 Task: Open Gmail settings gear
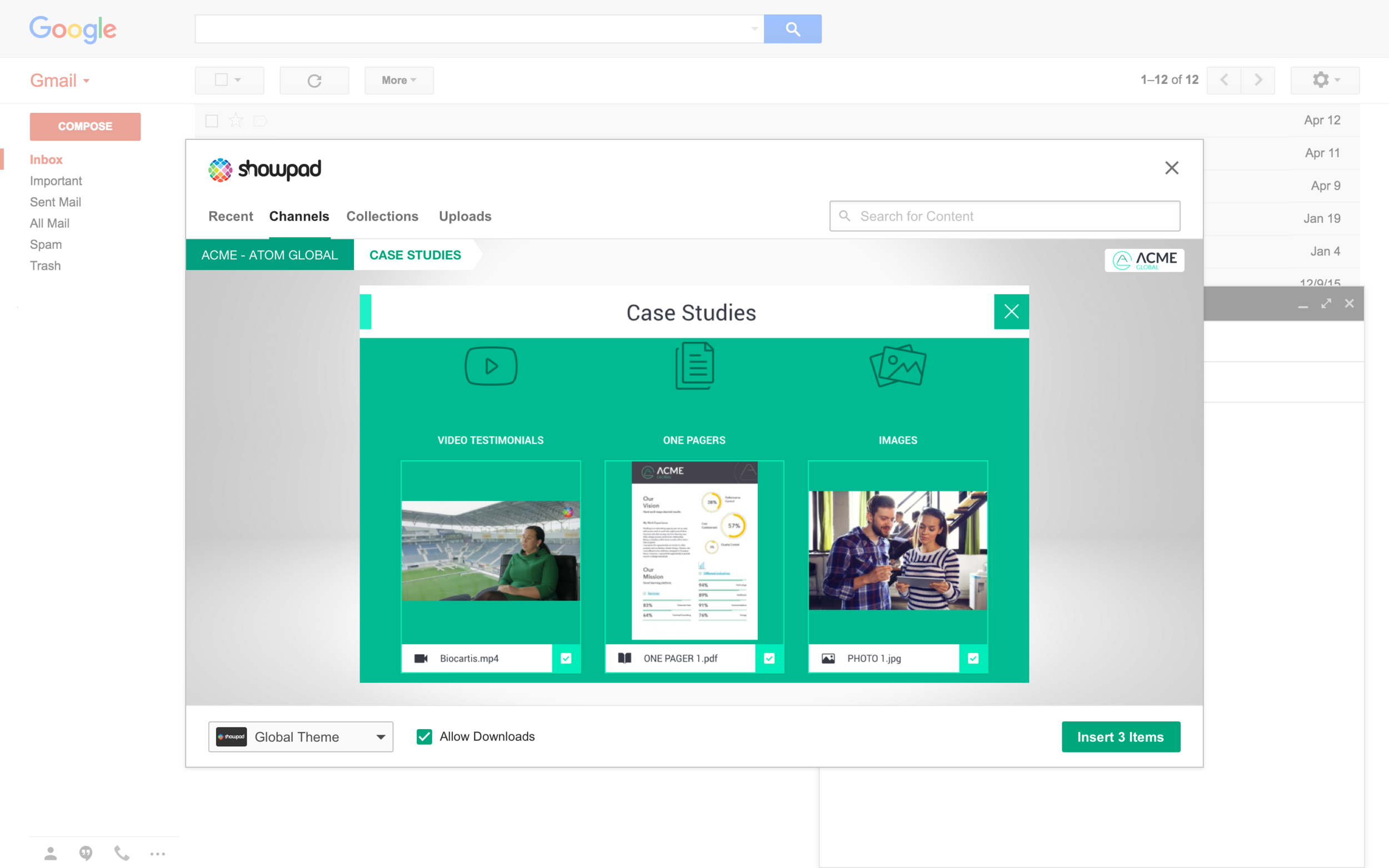point(1323,80)
